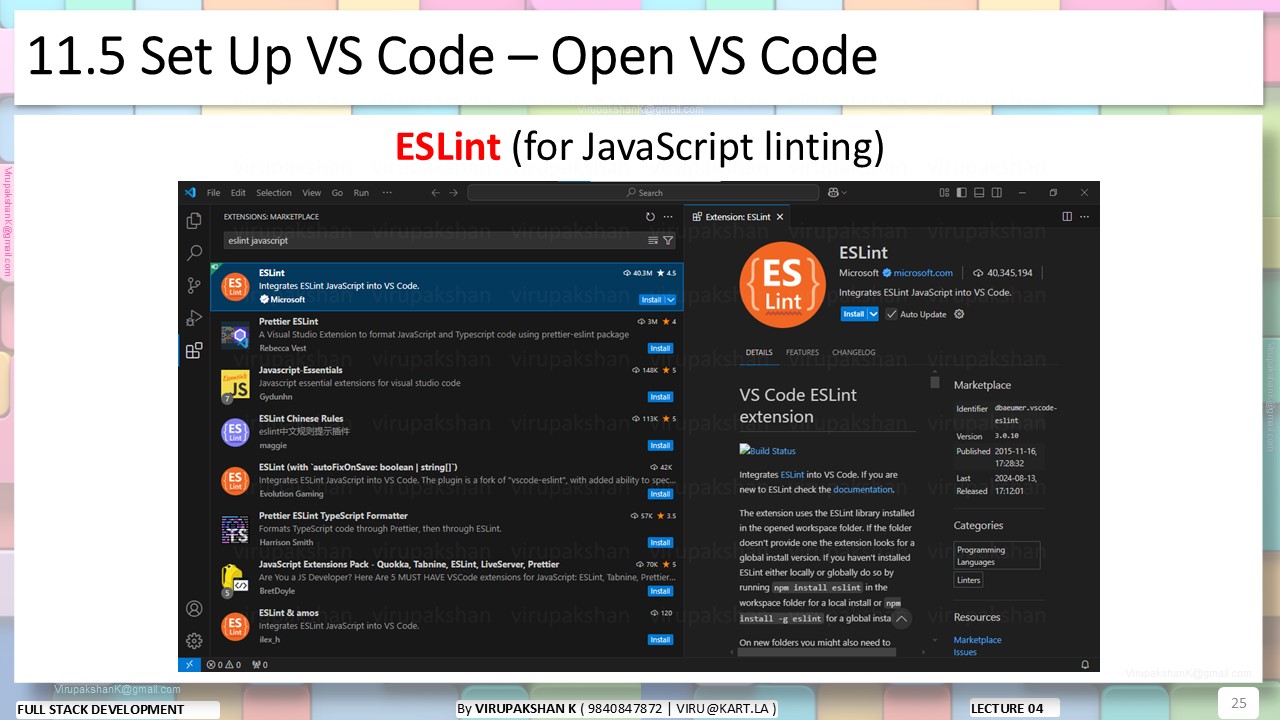This screenshot has height=720, width=1280.
Task: Open editor More Actions ellipsis
Action: point(1085,216)
